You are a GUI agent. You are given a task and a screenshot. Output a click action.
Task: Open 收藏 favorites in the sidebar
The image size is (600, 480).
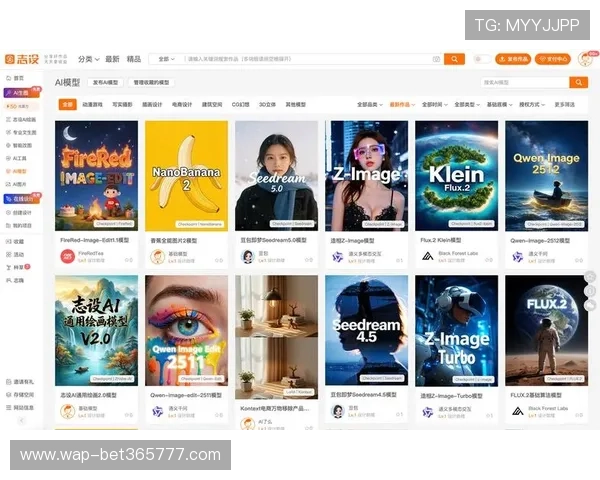click(15, 242)
